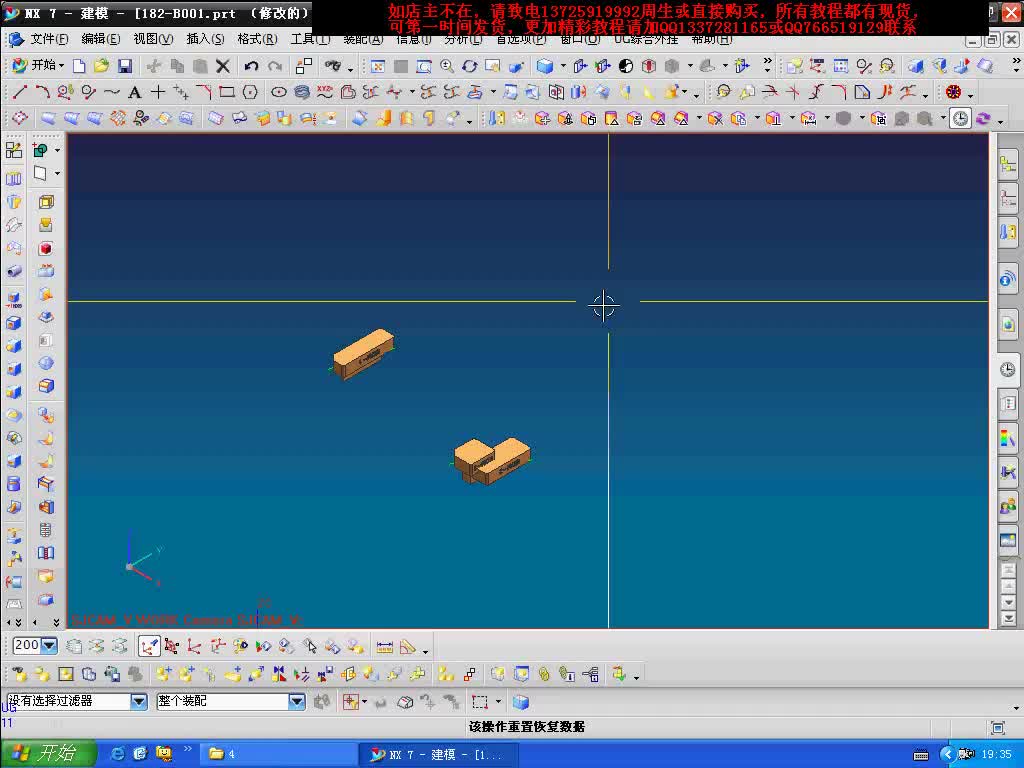Apply the blue cube shaded rendering style
1024x768 pixels.
[545, 66]
